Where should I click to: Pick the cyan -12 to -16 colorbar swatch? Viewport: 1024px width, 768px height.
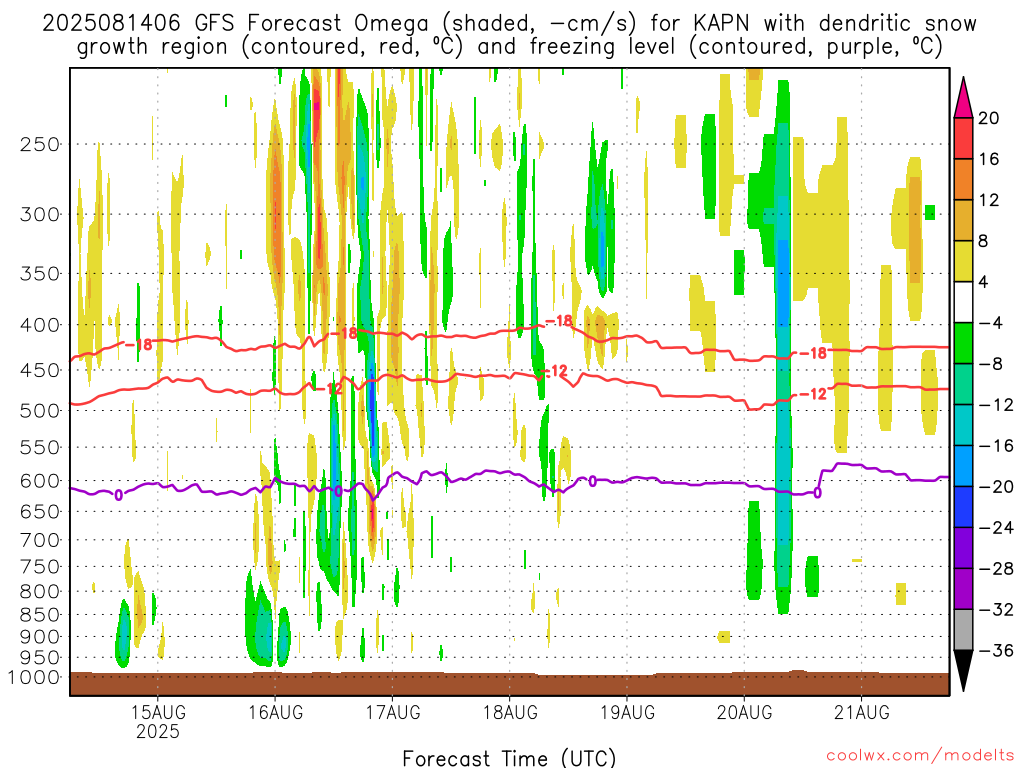963,425
